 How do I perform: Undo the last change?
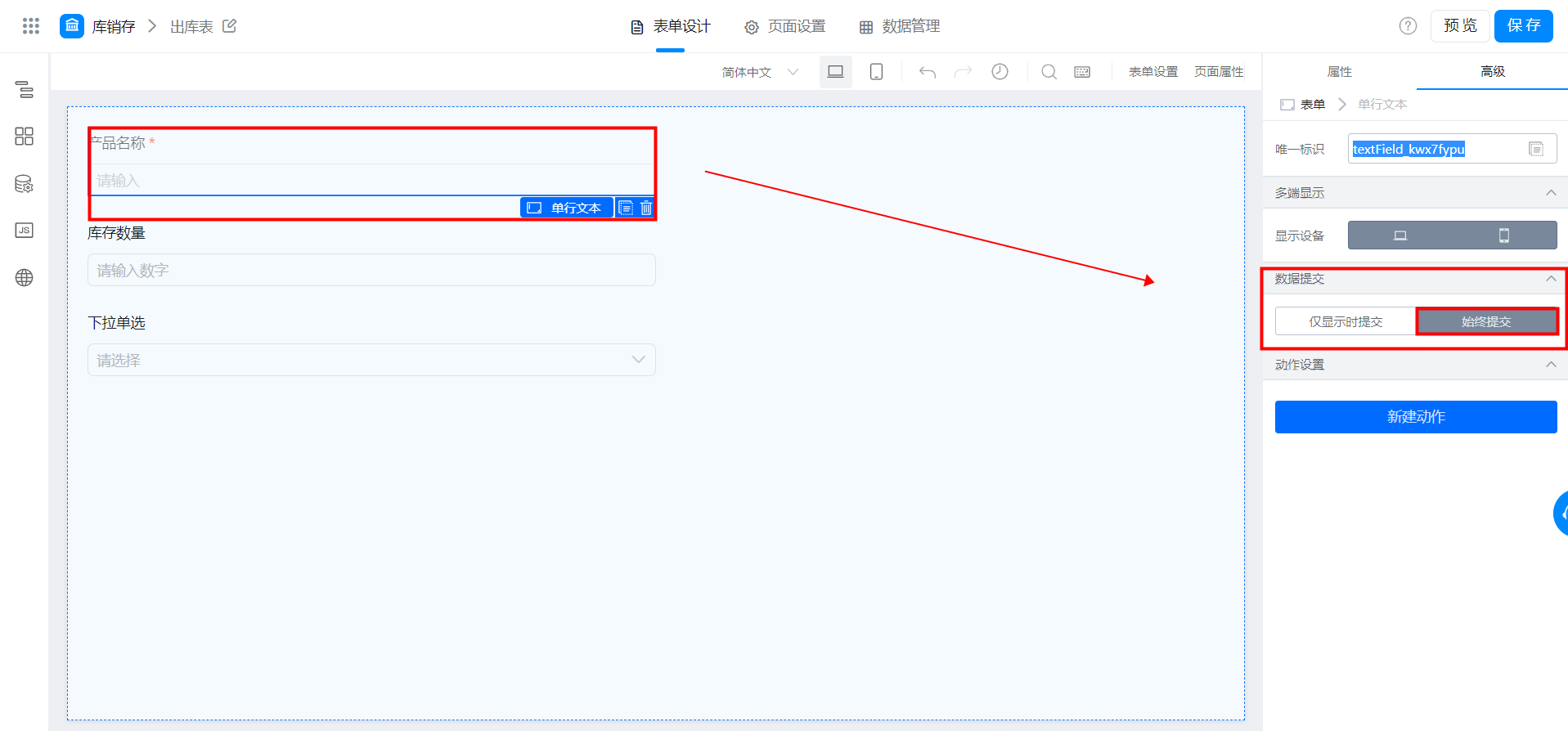927,72
